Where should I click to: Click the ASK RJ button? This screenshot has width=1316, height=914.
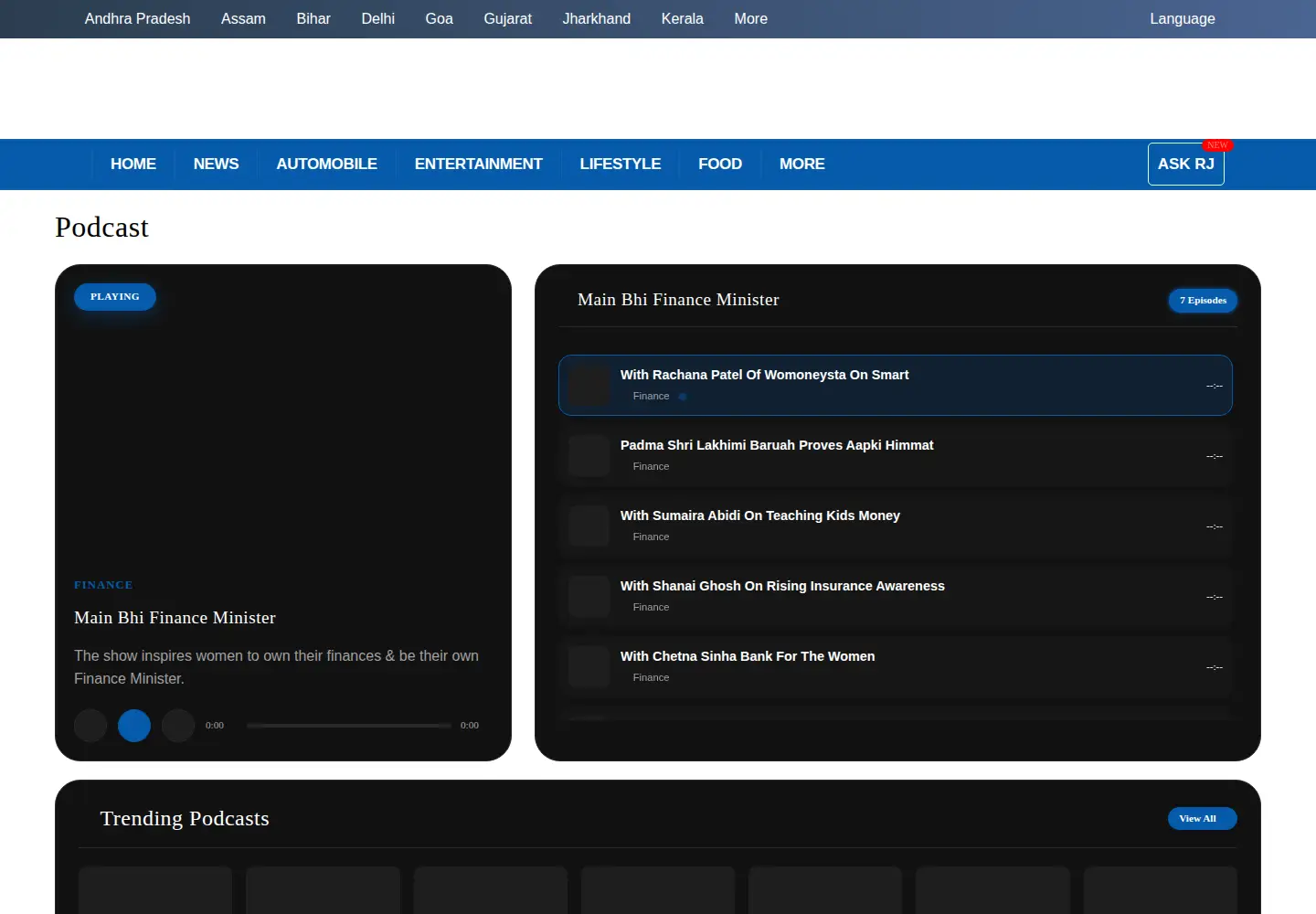click(x=1186, y=164)
